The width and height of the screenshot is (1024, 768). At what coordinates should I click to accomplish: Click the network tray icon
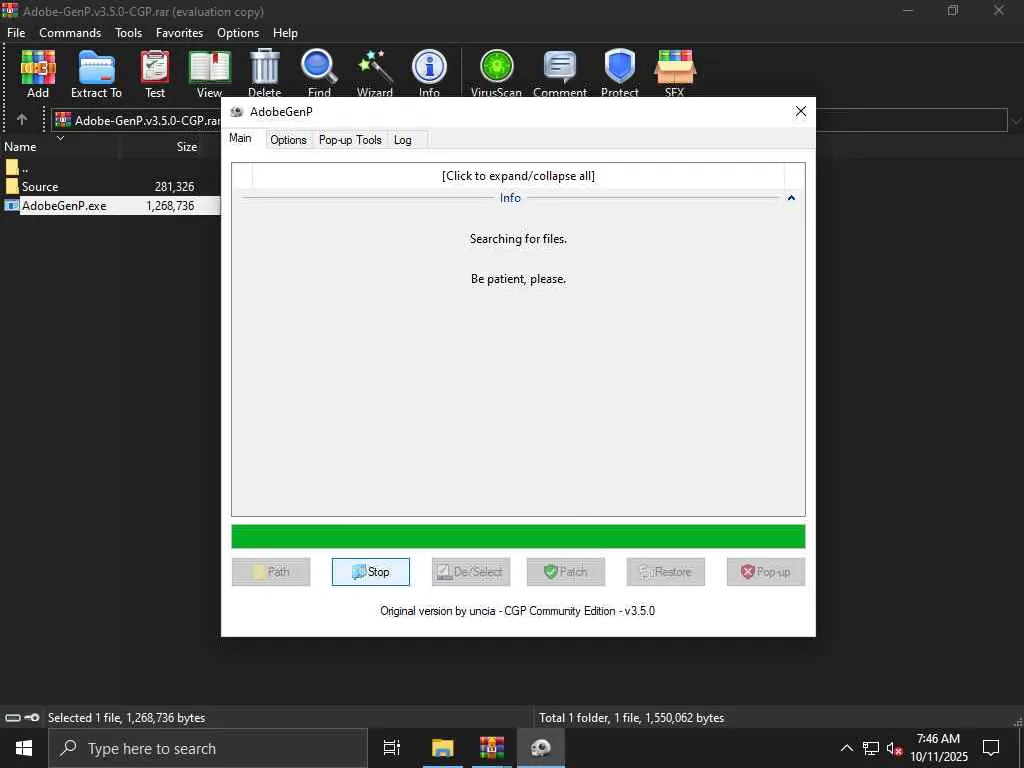(x=871, y=748)
